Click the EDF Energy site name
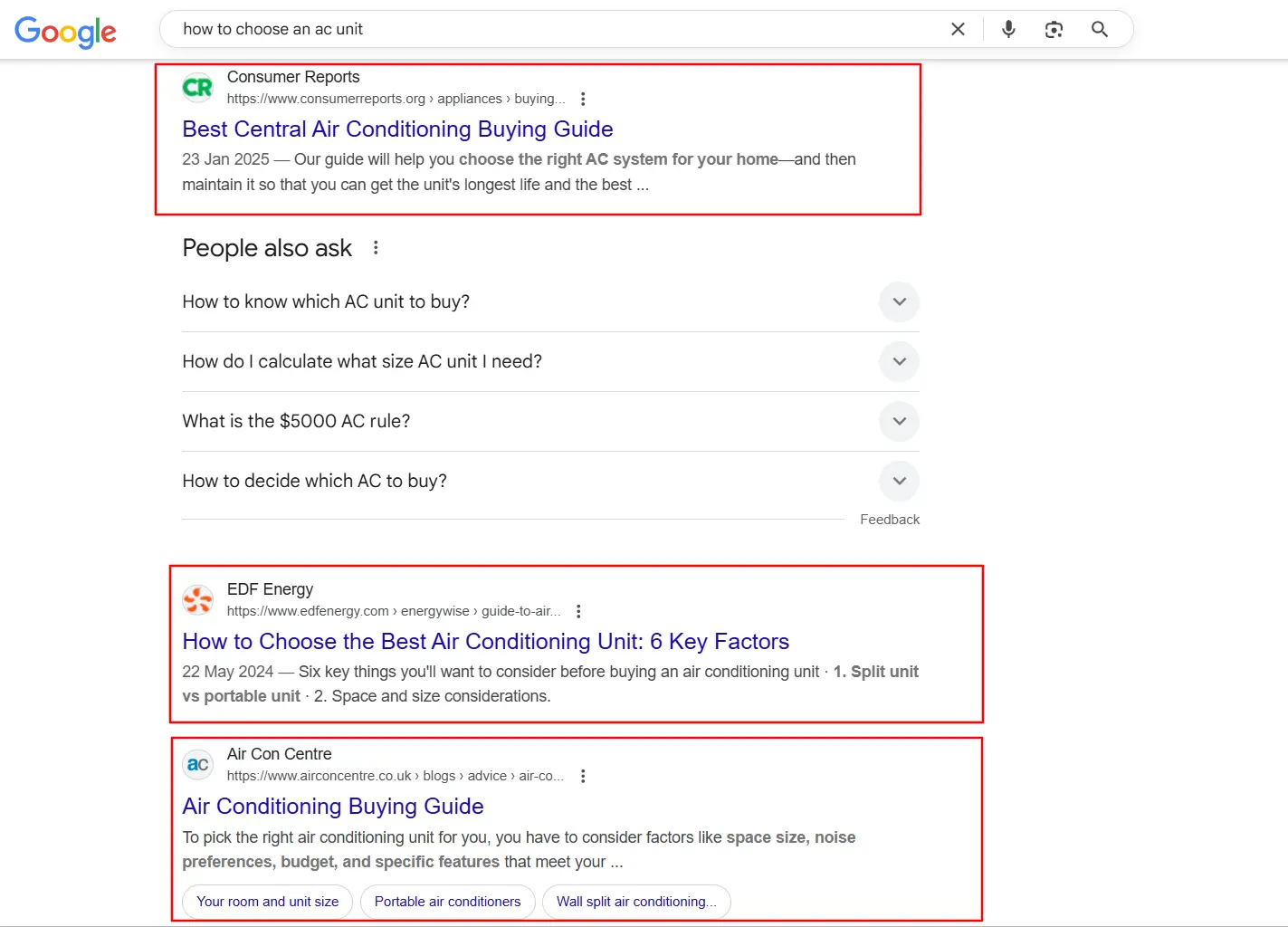This screenshot has width=1288, height=927. point(270,589)
